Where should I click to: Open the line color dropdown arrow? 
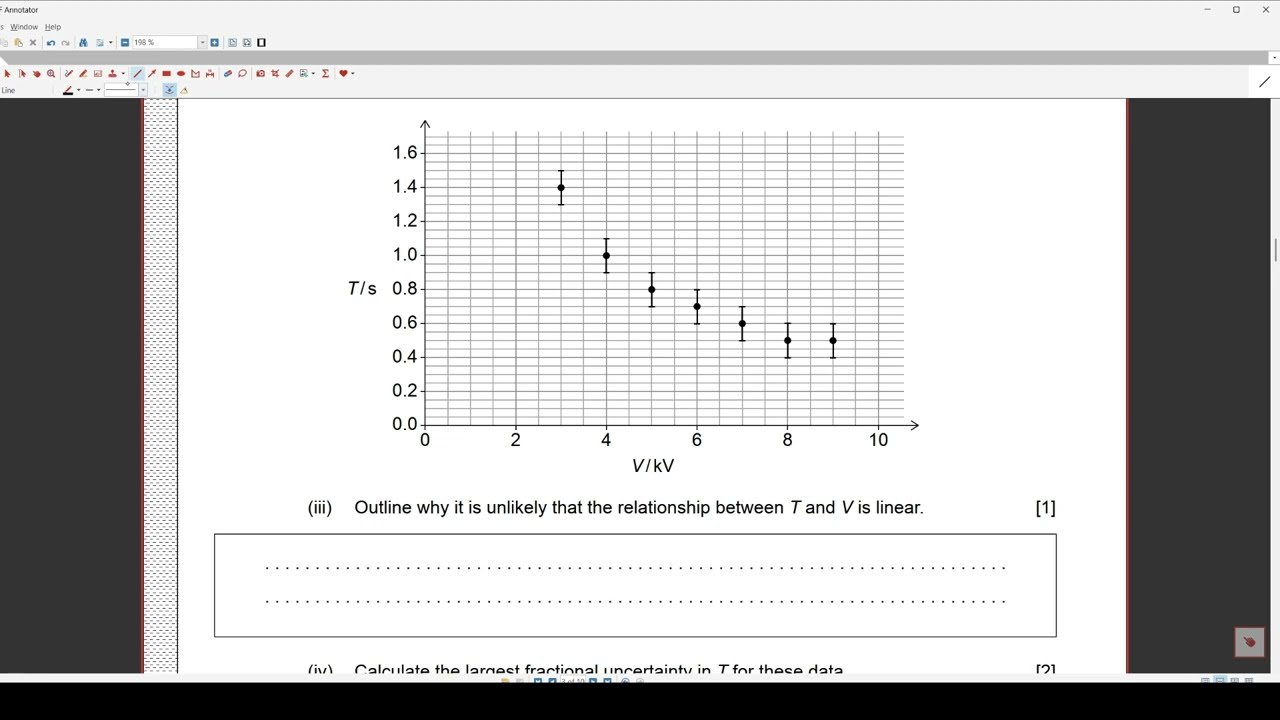click(79, 90)
